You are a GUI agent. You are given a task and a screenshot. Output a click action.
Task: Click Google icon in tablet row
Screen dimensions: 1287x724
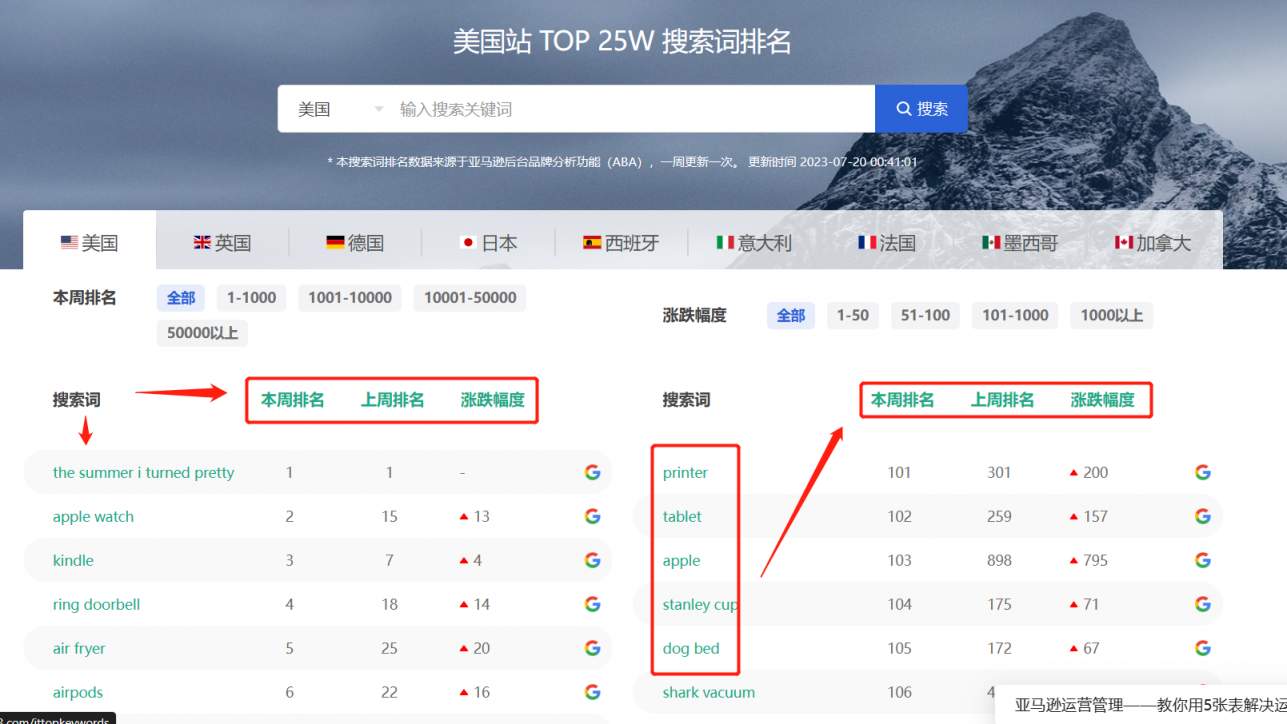click(1202, 516)
